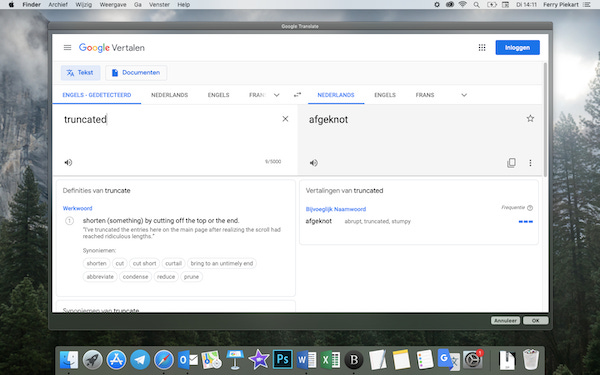Open the Apple menu
Viewport: 600px width, 375px height.
(11, 5)
